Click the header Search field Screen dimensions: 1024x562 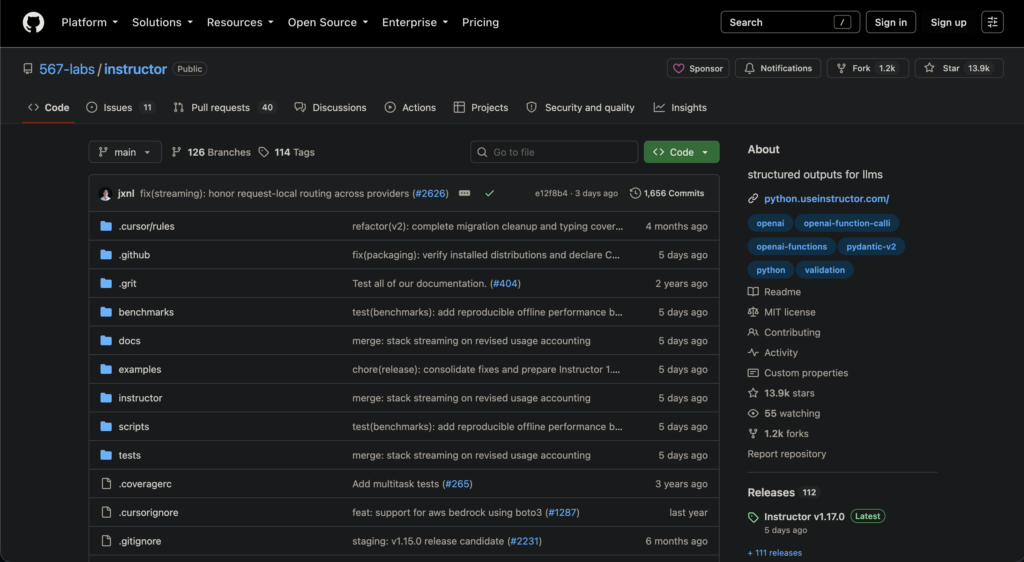pyautogui.click(x=790, y=22)
